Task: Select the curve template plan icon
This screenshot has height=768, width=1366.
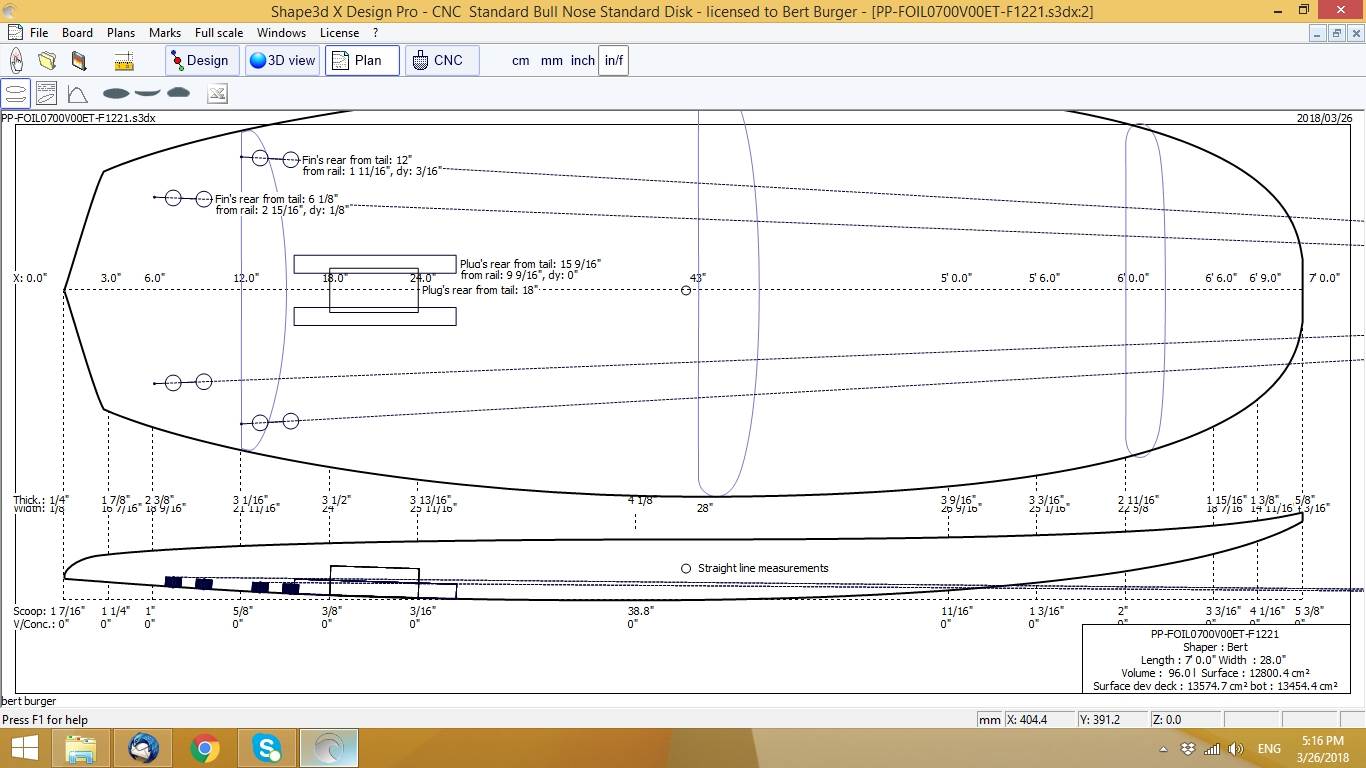Action: (77, 94)
